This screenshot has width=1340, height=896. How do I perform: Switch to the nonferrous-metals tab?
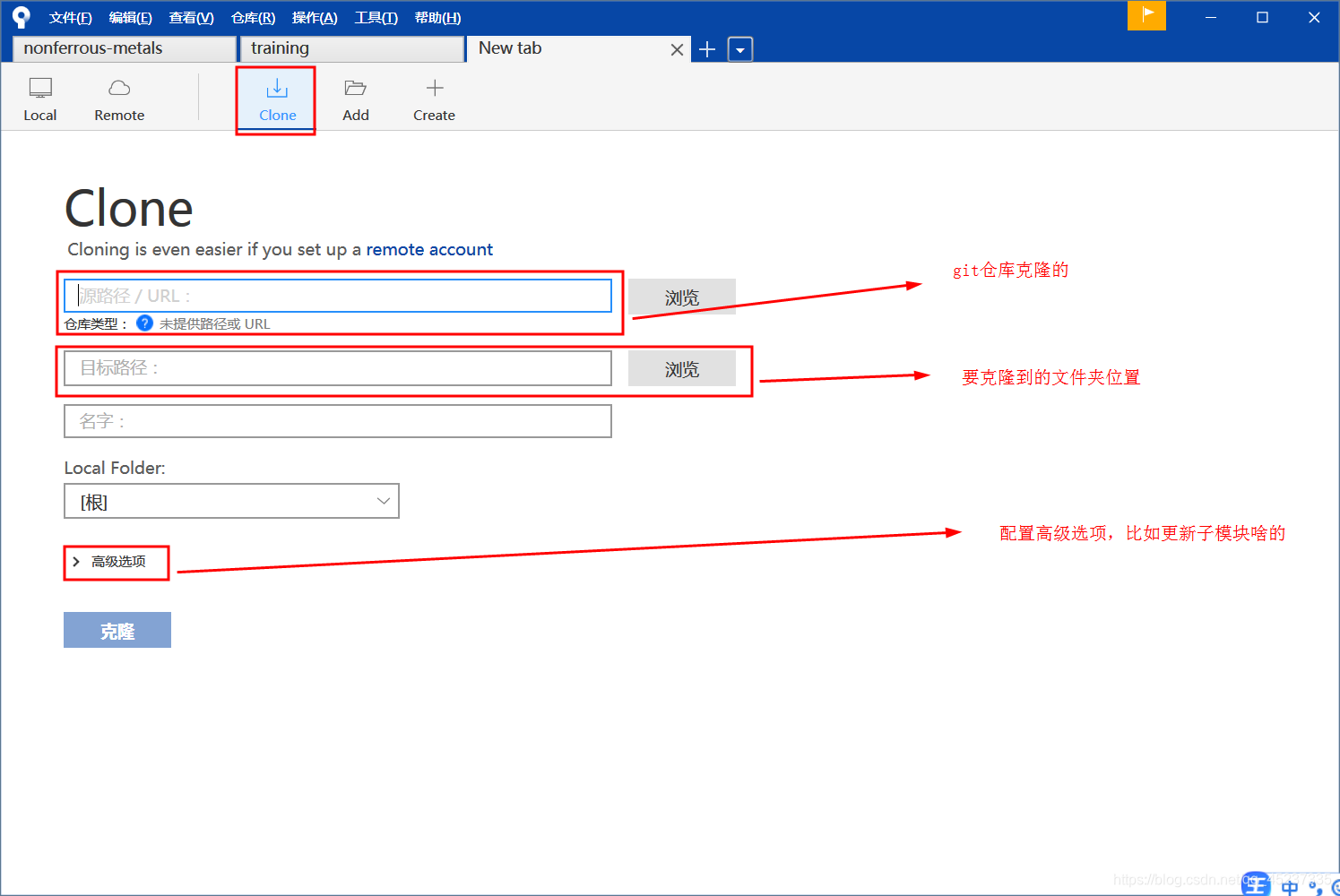pyautogui.click(x=125, y=48)
